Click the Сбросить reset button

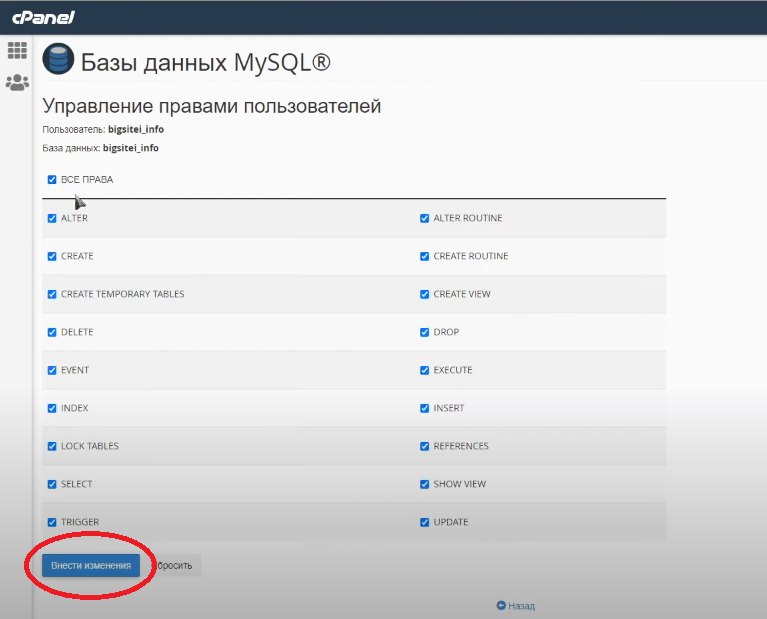(173, 565)
